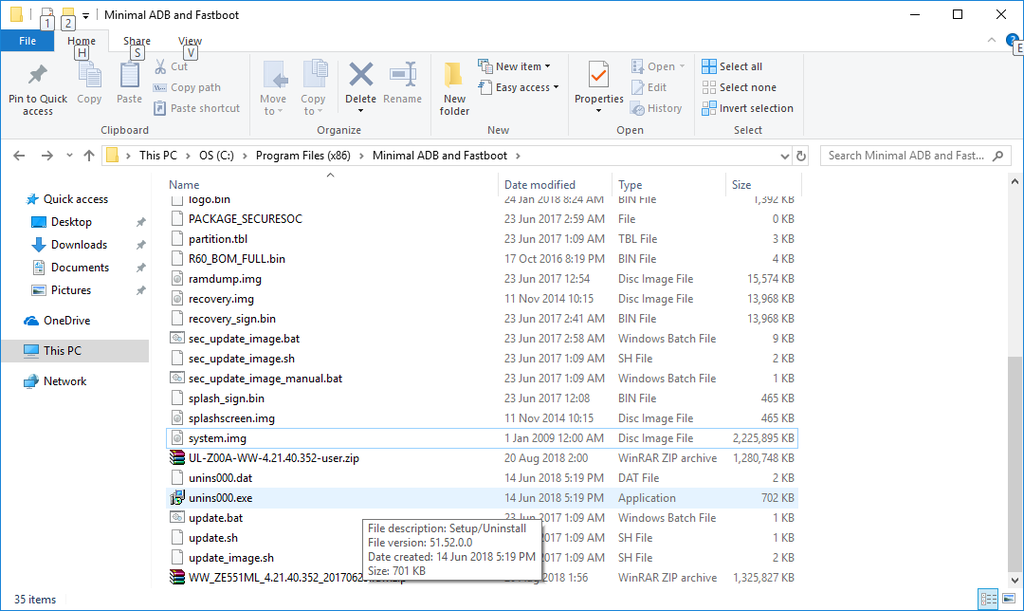Click the Properties ribbon icon
Image resolution: width=1024 pixels, height=611 pixels.
598,76
